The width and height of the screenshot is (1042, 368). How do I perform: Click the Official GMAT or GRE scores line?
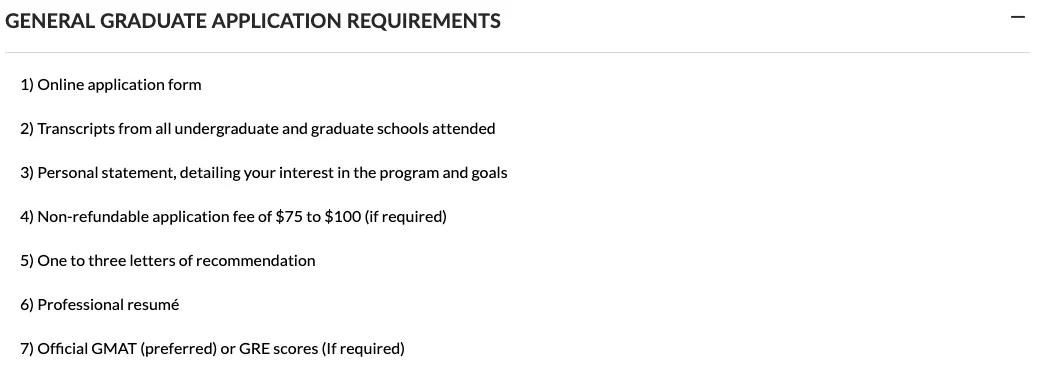point(213,349)
